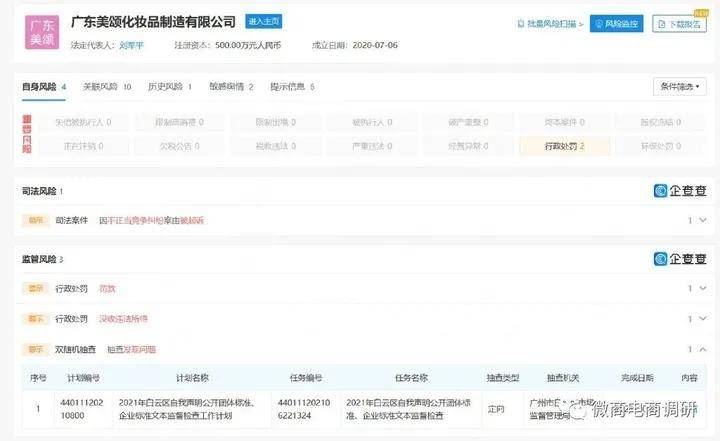Viewport: 720px width, 441px height.
Task: Click the 破产重整 0 risk tile
Action: point(468,122)
